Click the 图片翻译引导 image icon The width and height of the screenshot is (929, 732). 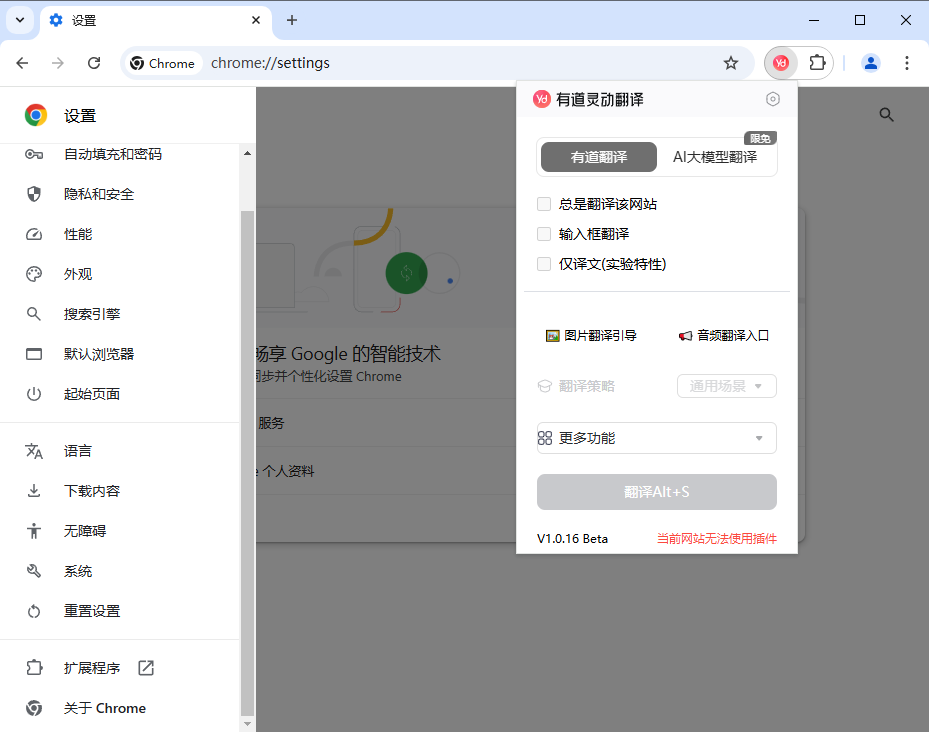[x=552, y=335]
